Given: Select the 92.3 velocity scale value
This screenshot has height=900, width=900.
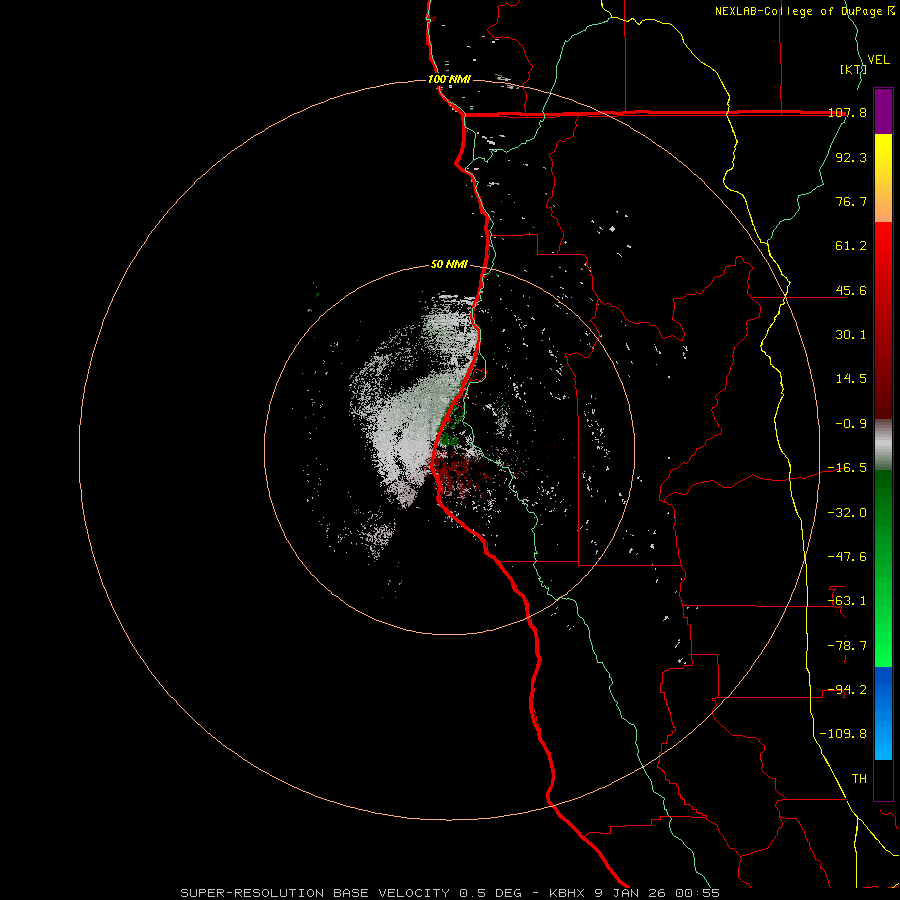Looking at the screenshot, I should pos(851,157).
